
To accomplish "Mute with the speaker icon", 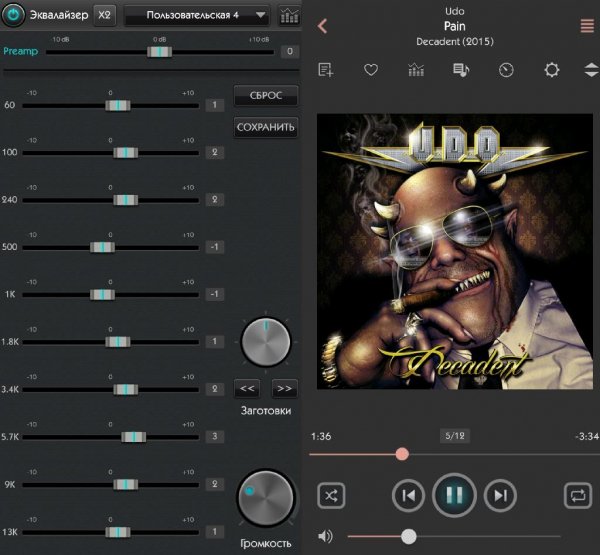I will point(325,537).
